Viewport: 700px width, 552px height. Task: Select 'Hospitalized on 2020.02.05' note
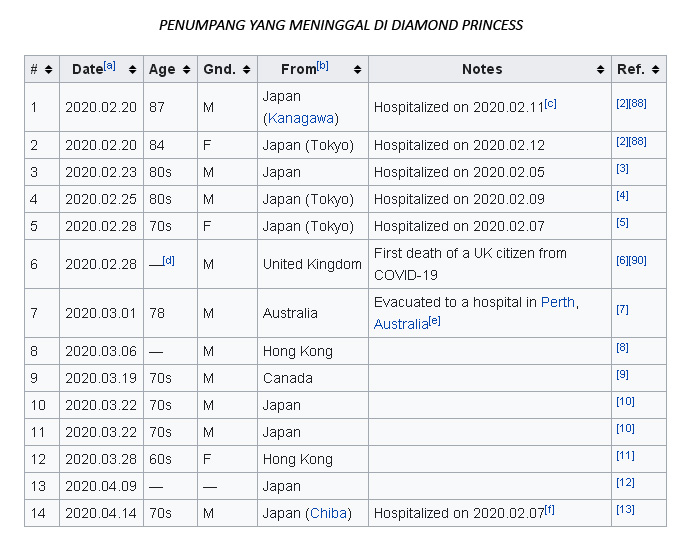pos(459,172)
